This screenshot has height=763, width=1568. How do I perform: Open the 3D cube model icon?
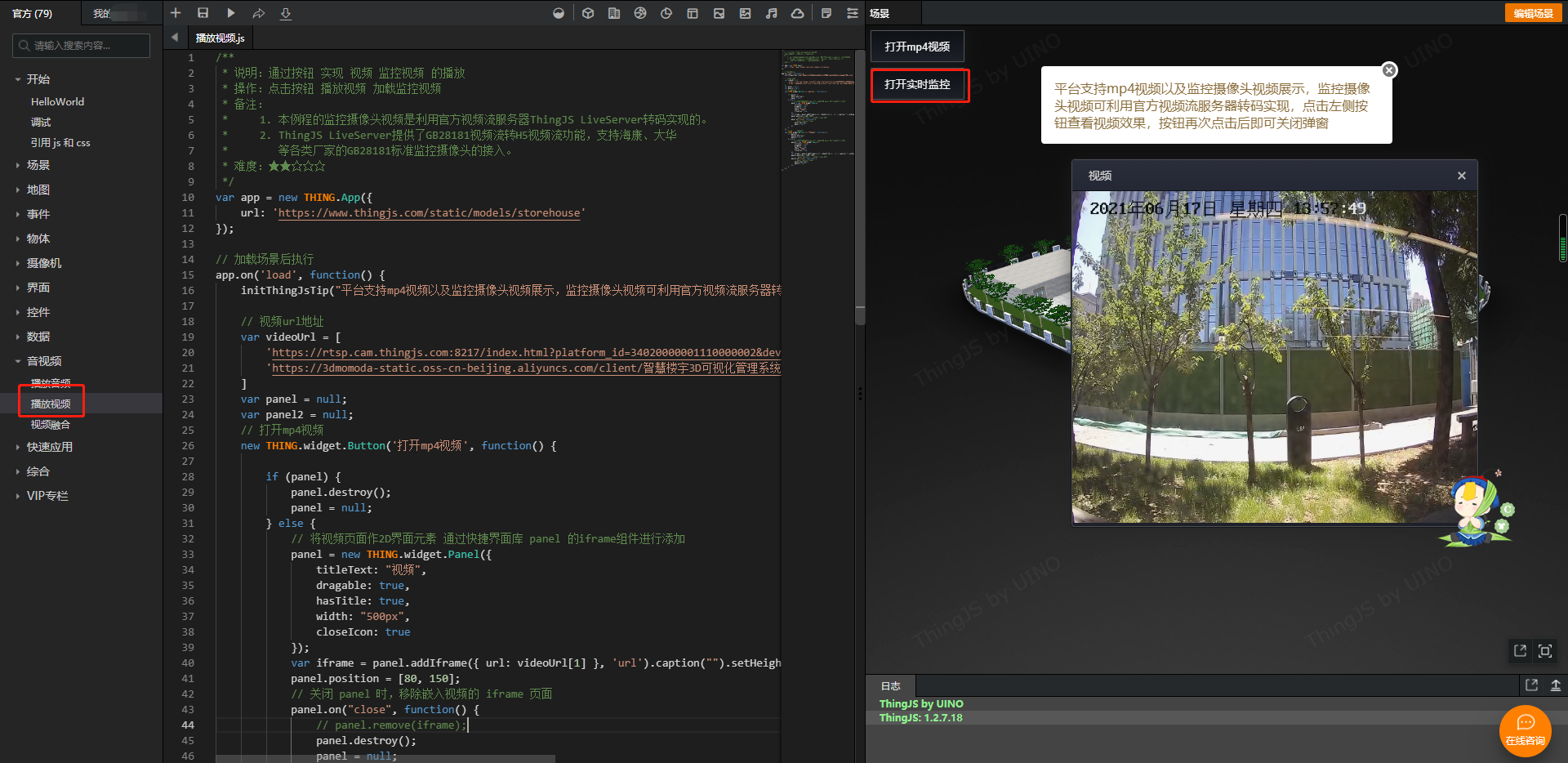588,13
